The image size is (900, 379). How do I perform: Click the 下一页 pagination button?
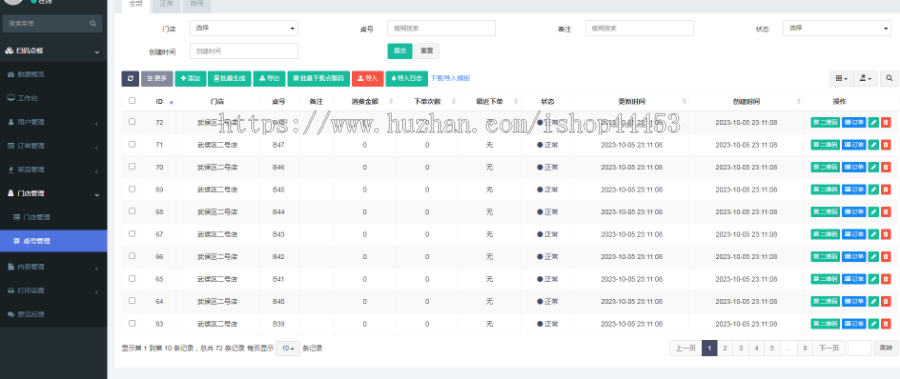pos(828,348)
